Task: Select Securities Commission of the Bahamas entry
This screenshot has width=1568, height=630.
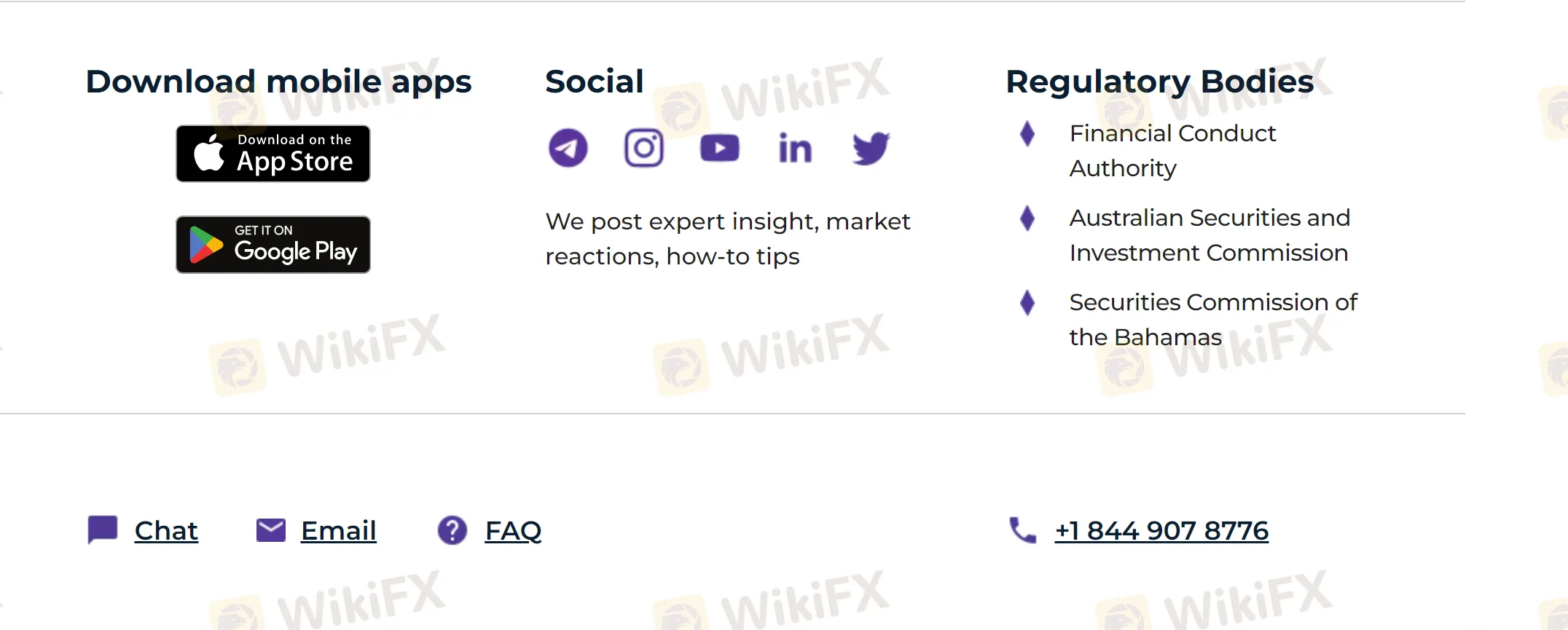Action: click(x=1213, y=320)
